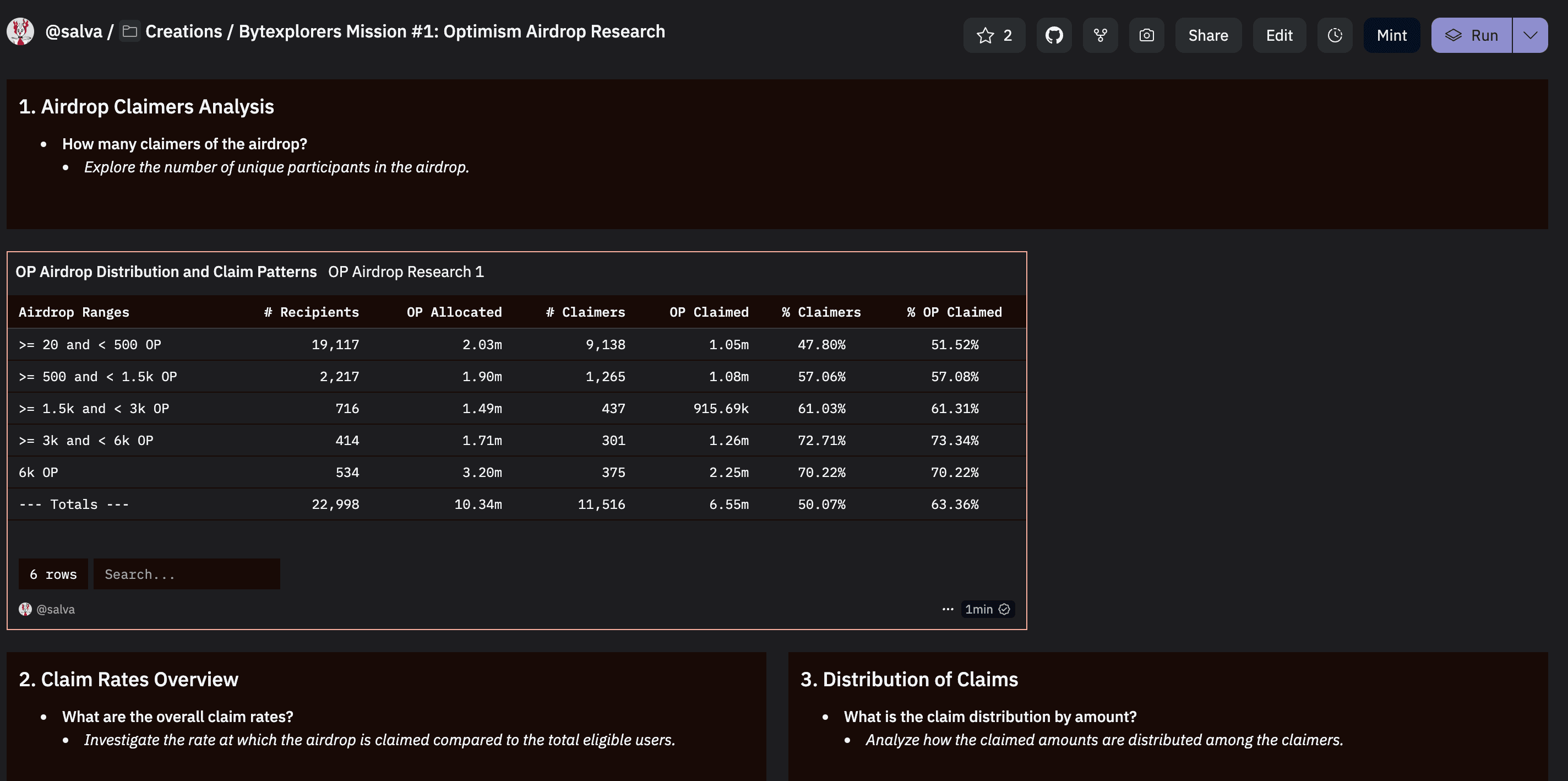Click the 1min last-run indicator
This screenshot has height=781, width=1568.
979,609
